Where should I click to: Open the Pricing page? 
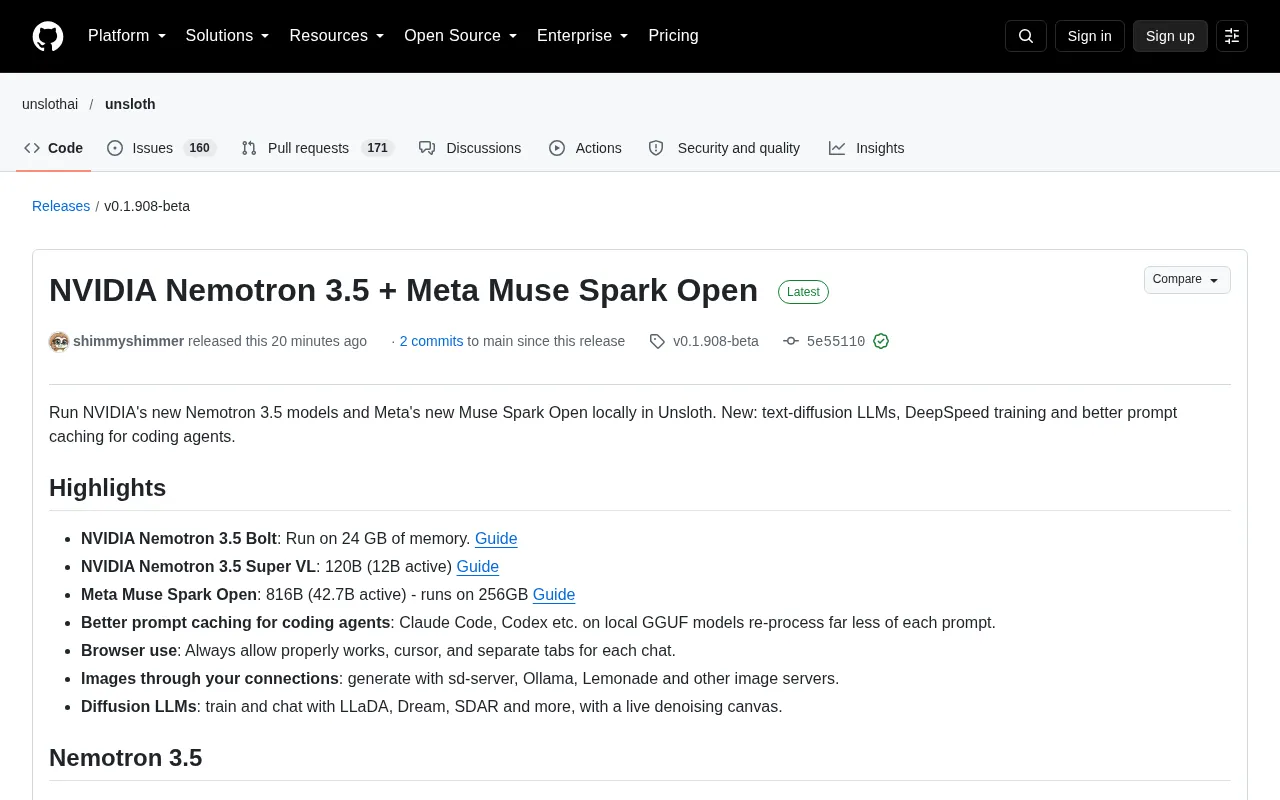[673, 36]
